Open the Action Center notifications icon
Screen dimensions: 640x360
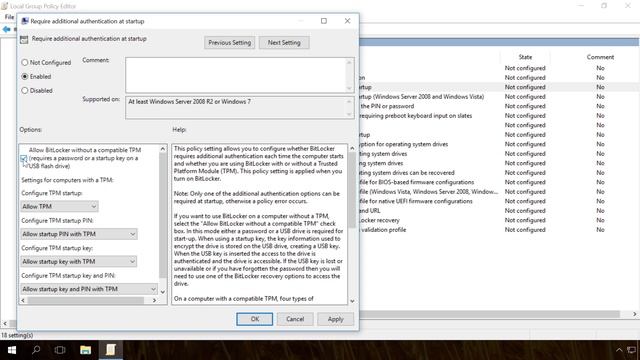(632, 350)
